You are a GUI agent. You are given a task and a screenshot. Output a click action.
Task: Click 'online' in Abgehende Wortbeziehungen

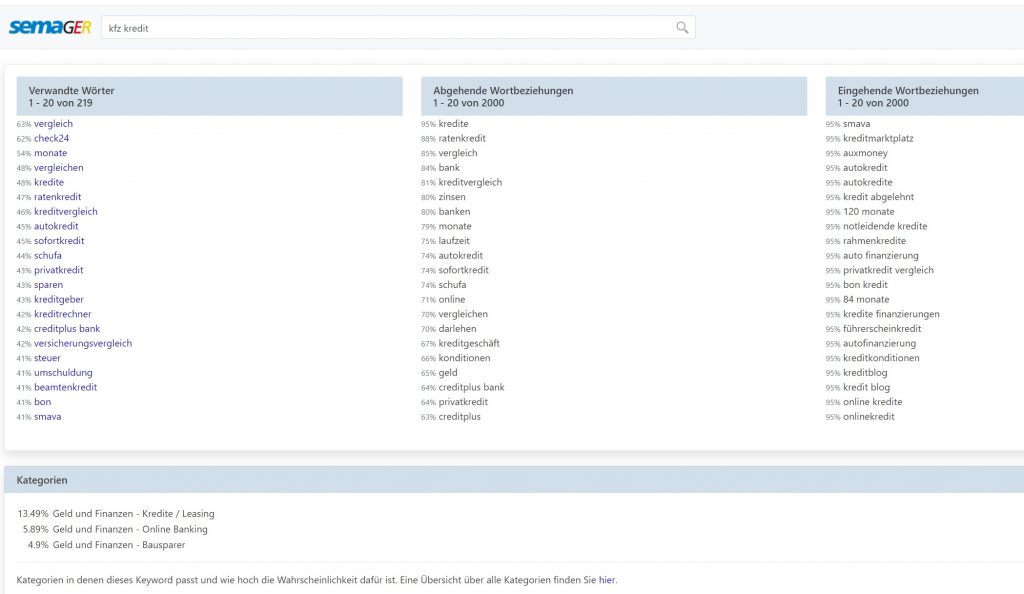coord(452,299)
